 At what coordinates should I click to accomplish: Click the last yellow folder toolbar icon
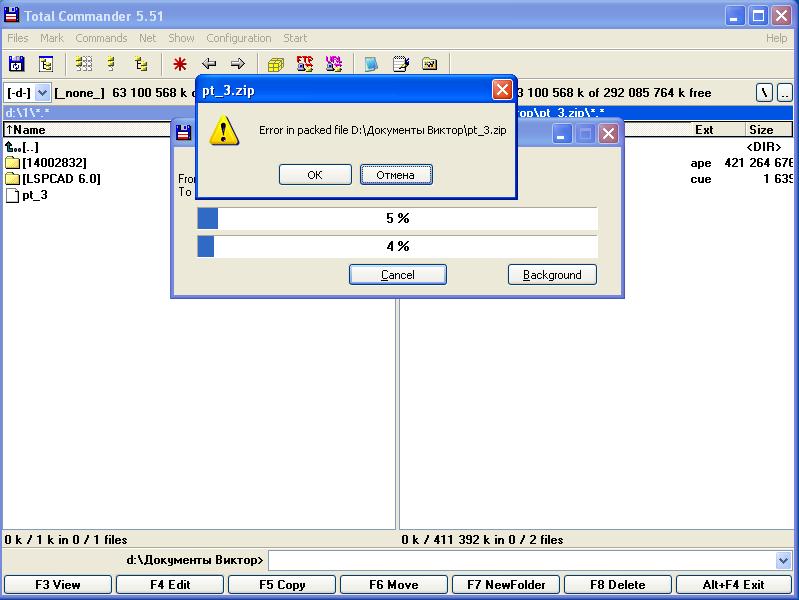click(x=430, y=64)
